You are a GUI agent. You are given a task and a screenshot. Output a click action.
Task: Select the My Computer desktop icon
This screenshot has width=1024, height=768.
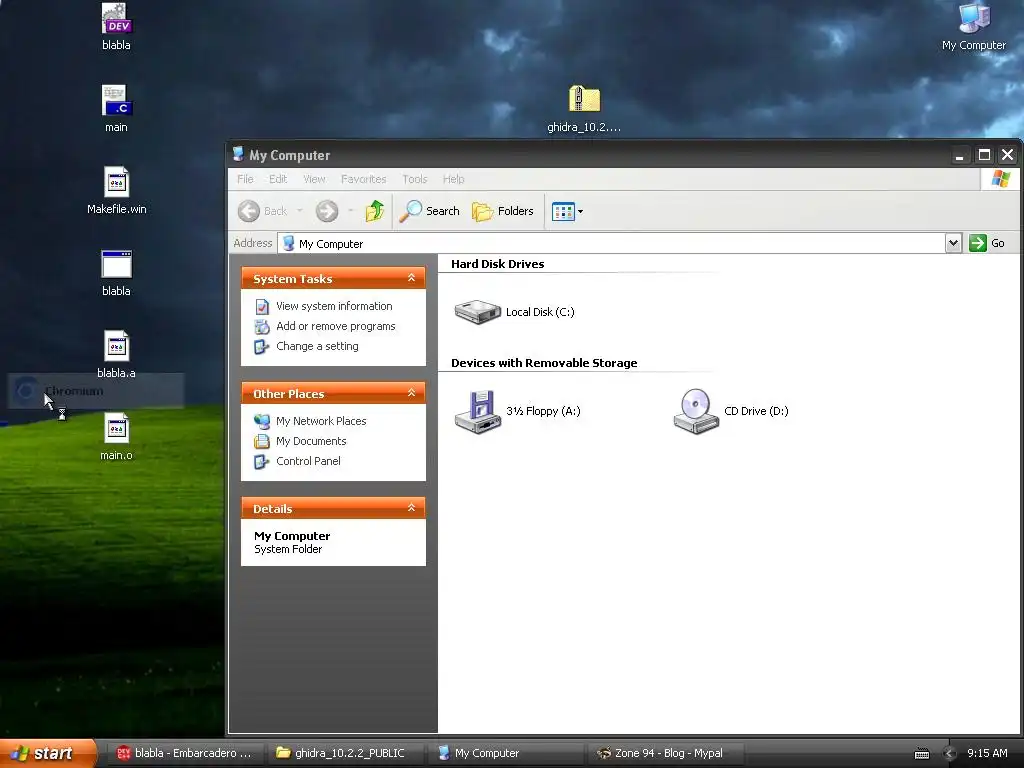[974, 27]
